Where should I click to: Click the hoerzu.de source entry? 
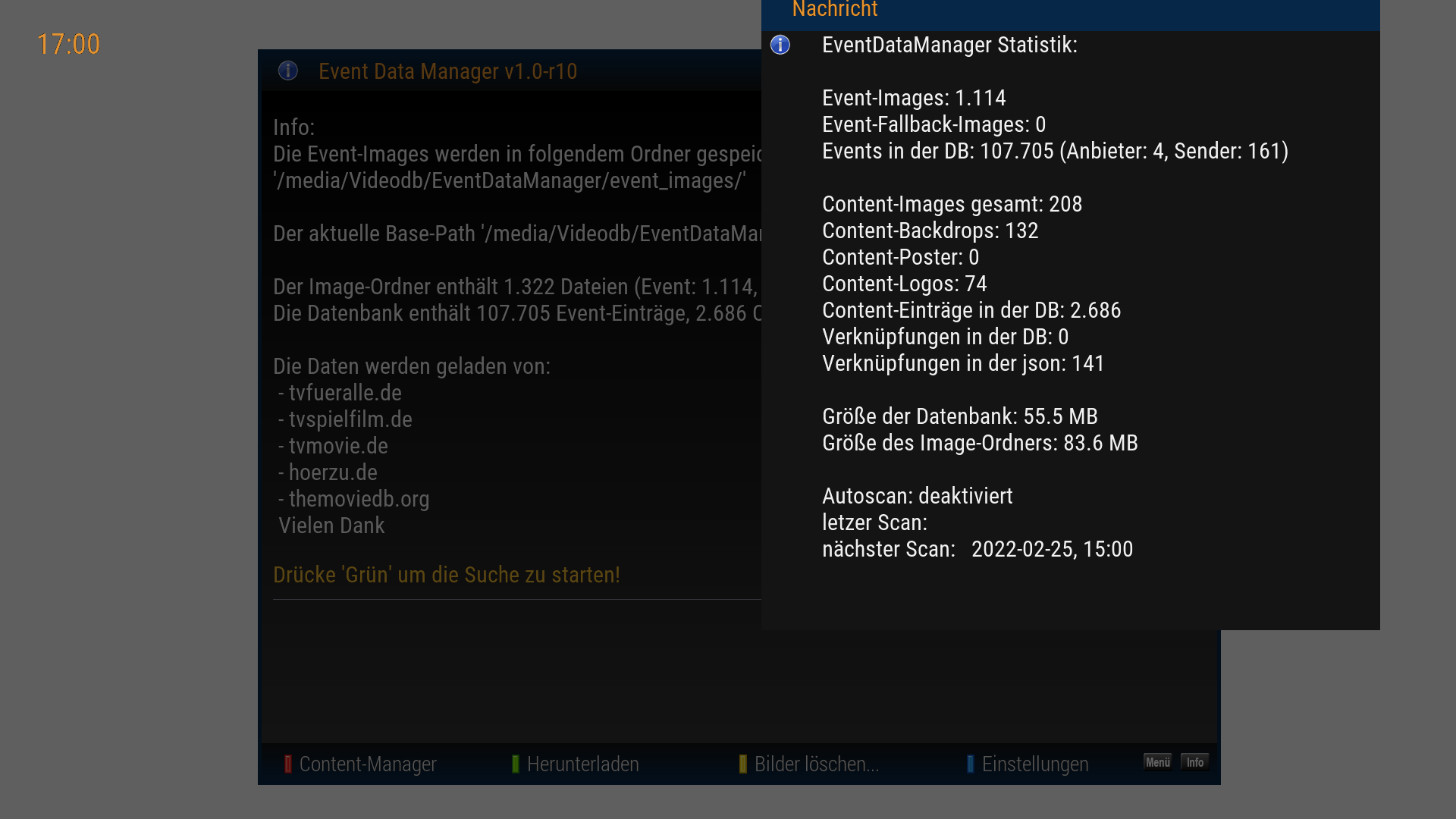coord(332,472)
